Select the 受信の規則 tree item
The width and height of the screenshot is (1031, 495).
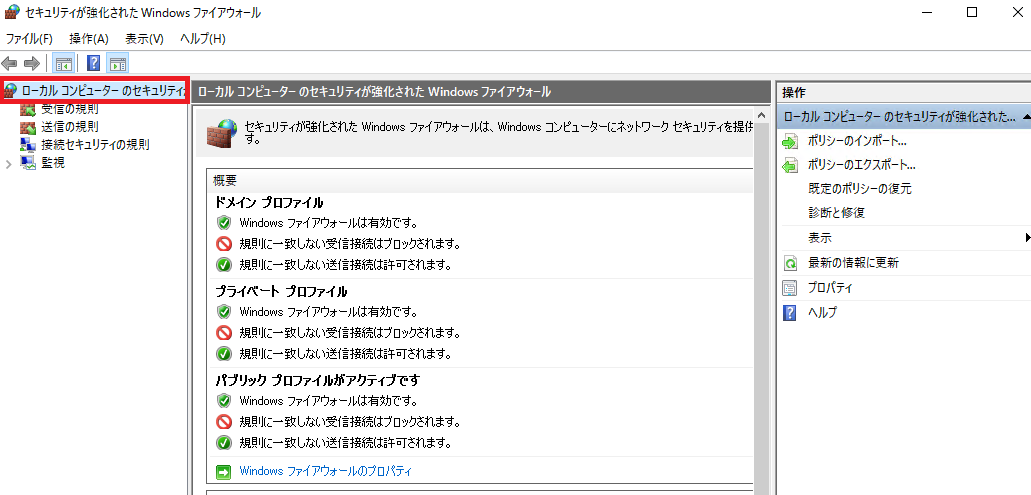pyautogui.click(x=70, y=108)
